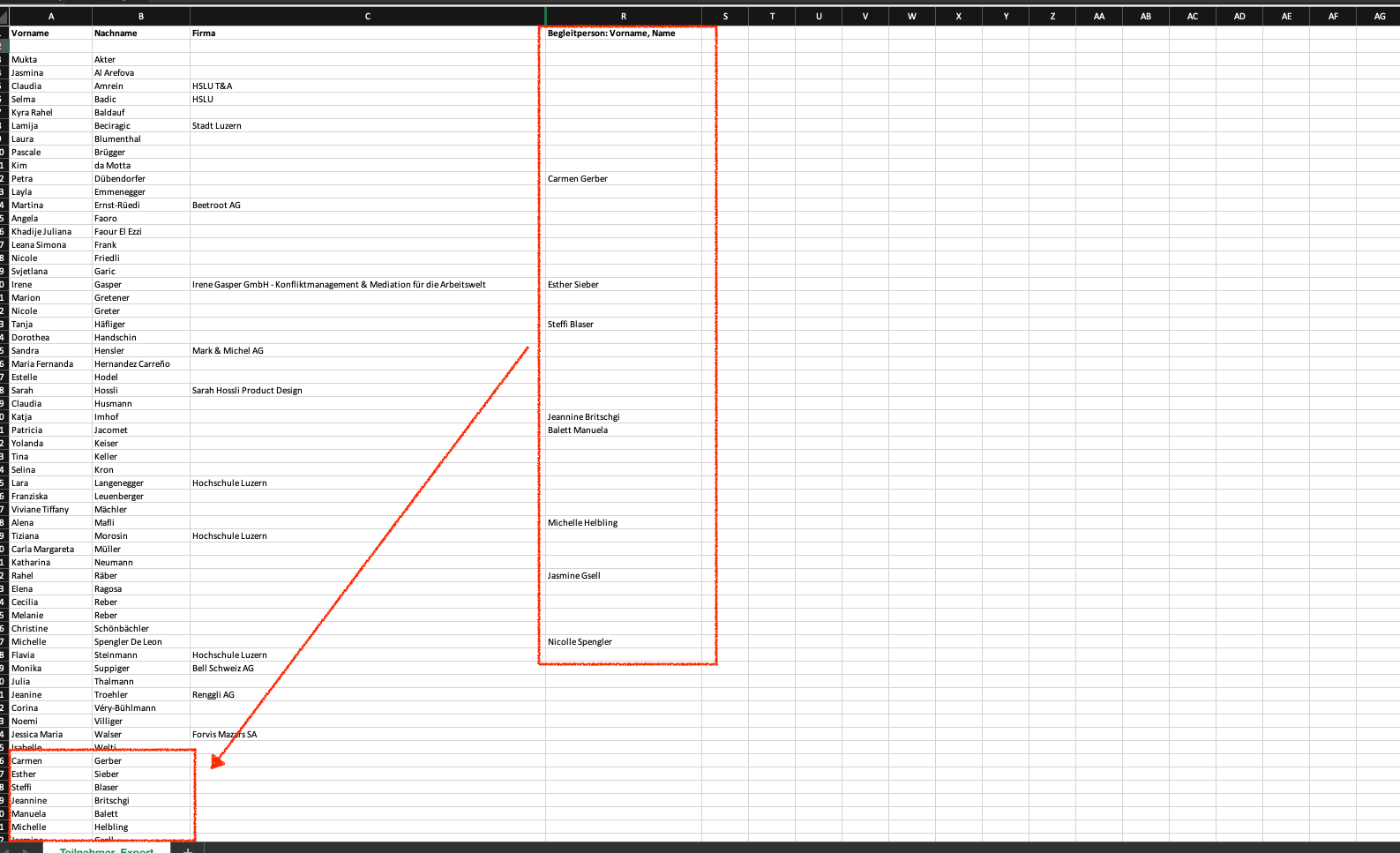Viewport: 1400px width, 853px height.
Task: Select column C header
Action: coord(367,16)
